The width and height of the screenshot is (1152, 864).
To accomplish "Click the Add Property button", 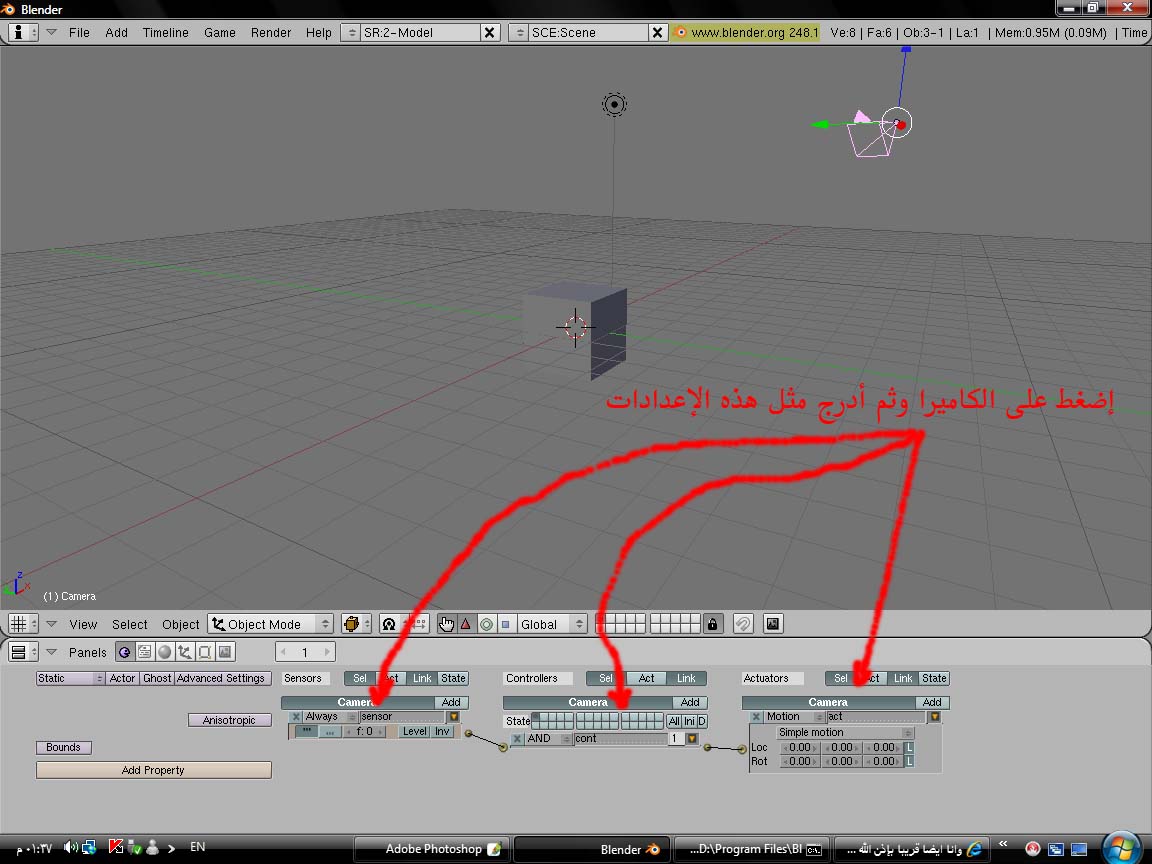I will tap(154, 770).
